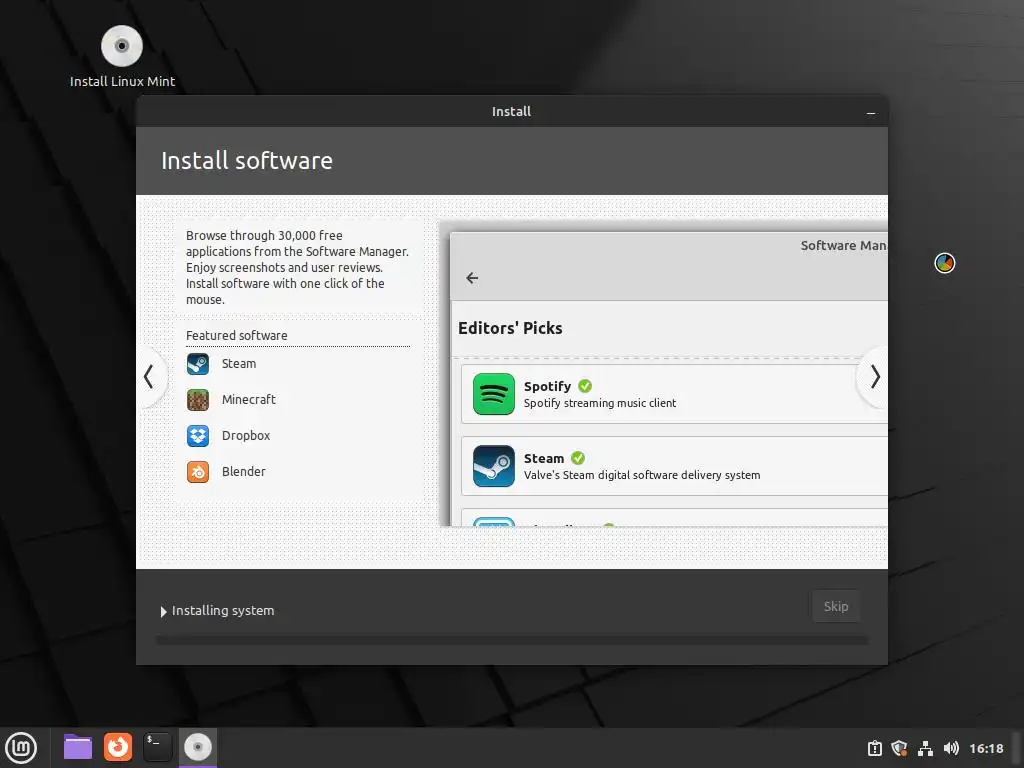
Task: Click the Blender icon in Featured software
Action: [198, 472]
